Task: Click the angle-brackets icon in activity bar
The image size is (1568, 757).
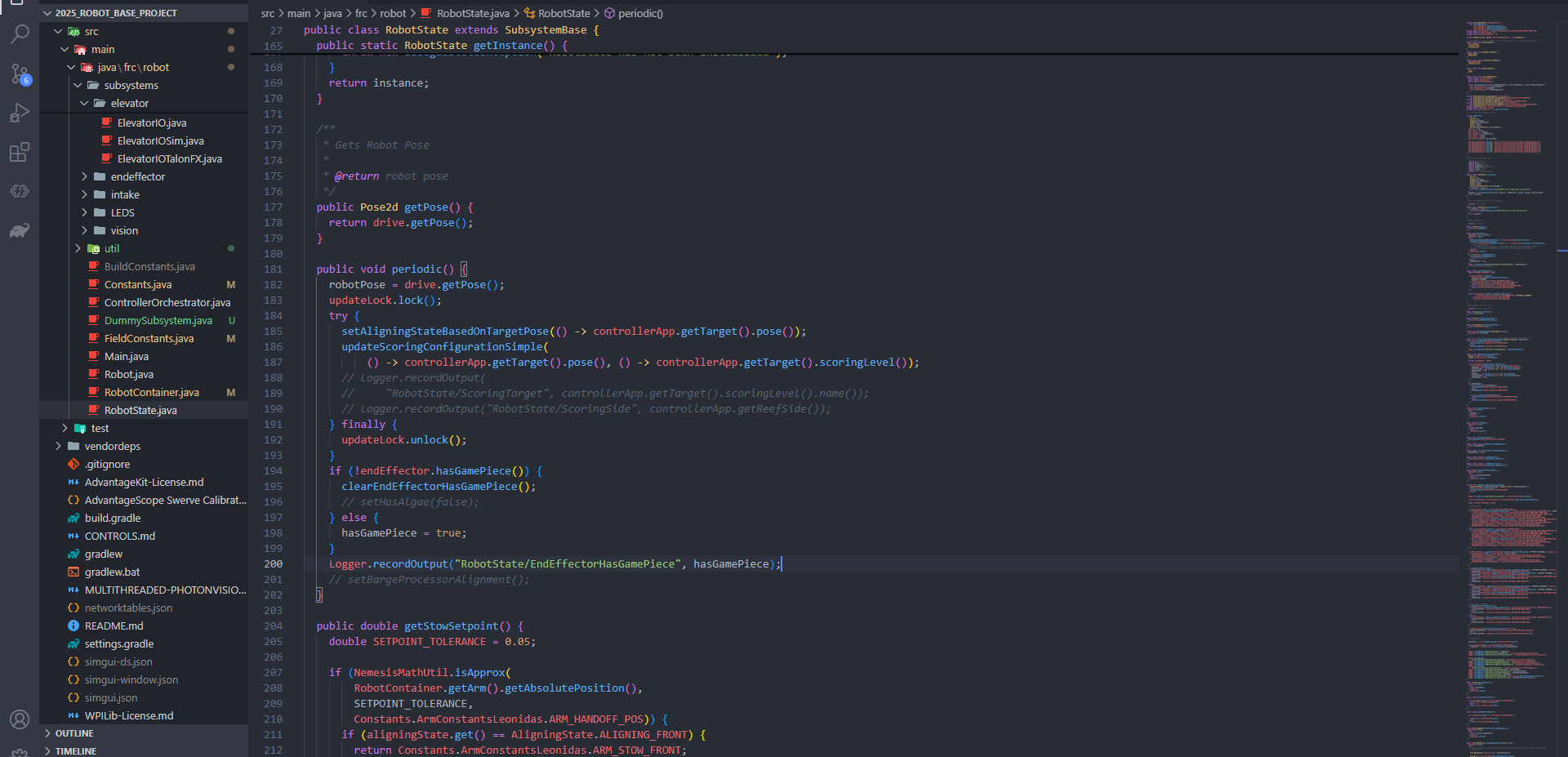Action: click(20, 191)
